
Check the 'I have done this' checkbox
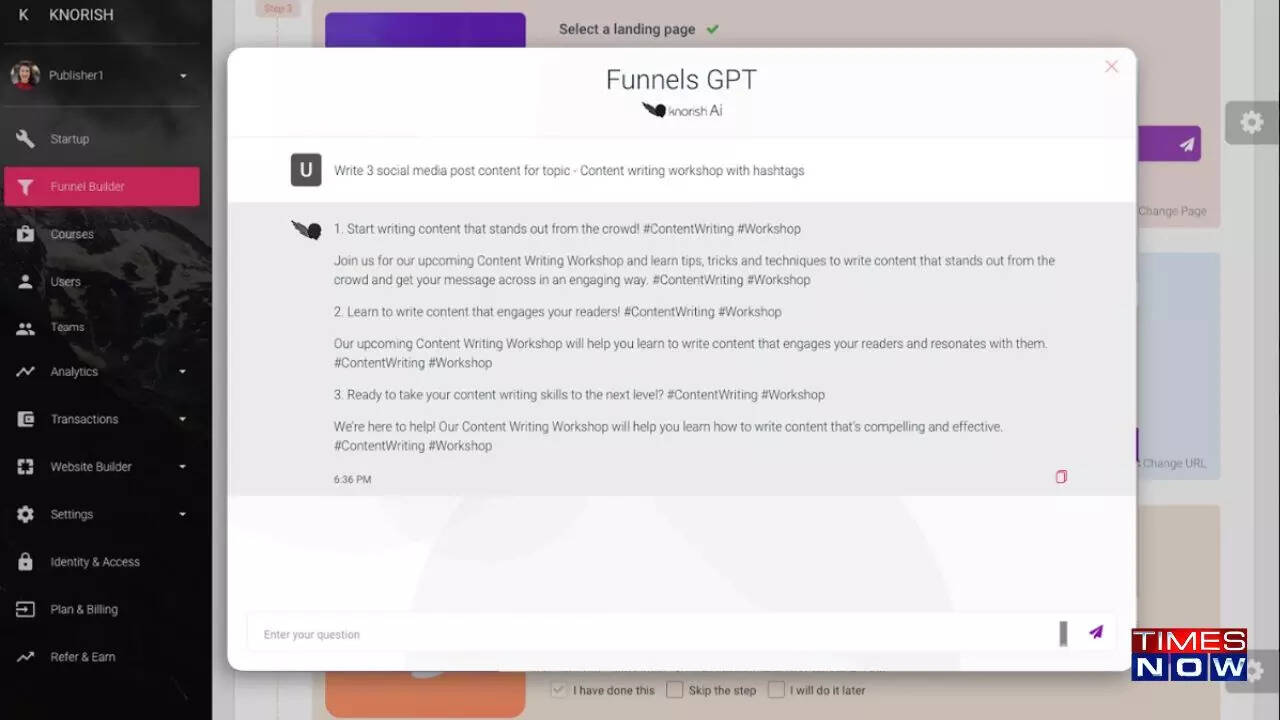tap(558, 689)
